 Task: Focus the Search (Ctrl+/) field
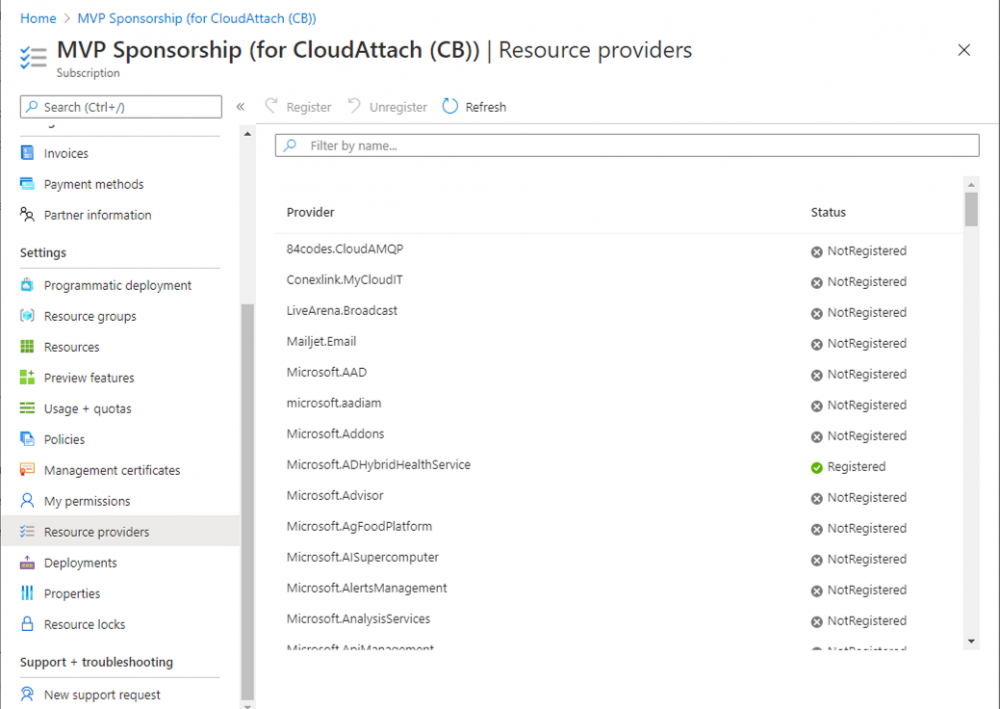[121, 106]
